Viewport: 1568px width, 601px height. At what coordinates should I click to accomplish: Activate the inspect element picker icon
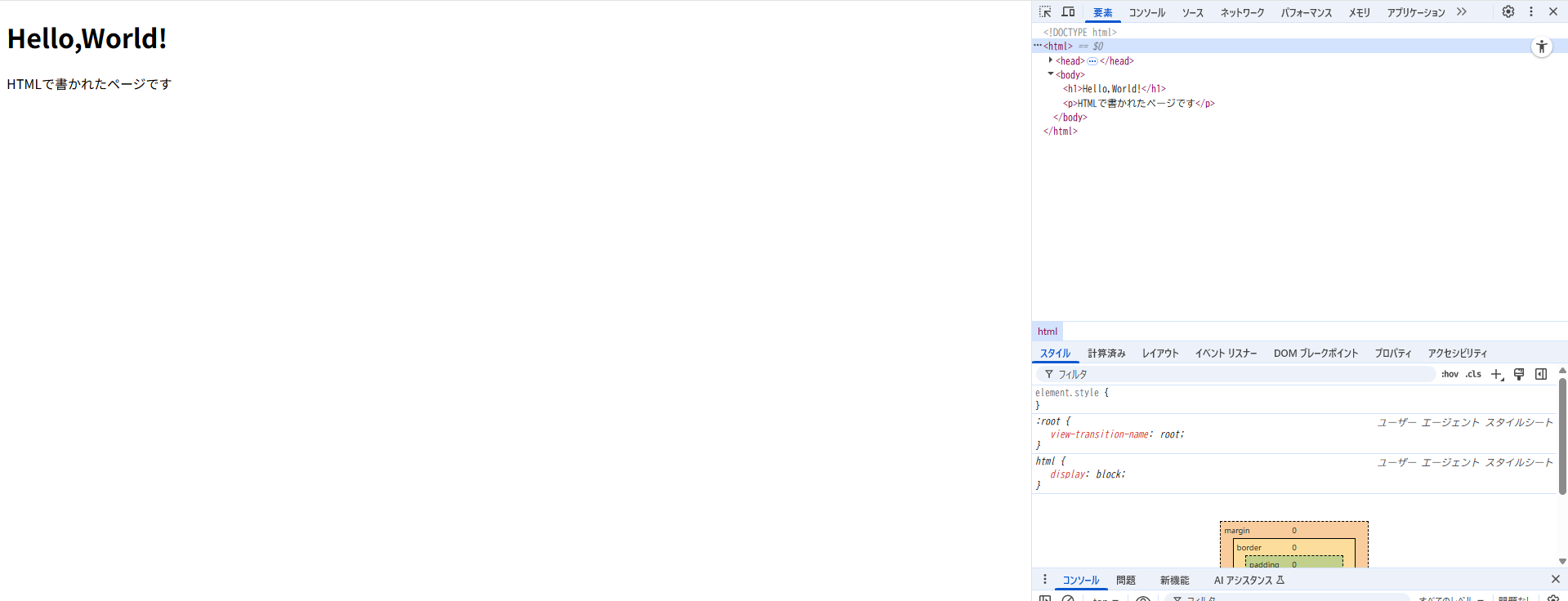1045,11
